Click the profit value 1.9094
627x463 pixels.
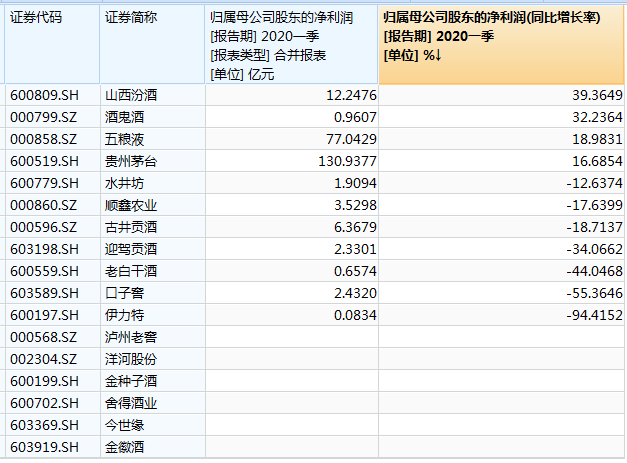pyautogui.click(x=355, y=183)
